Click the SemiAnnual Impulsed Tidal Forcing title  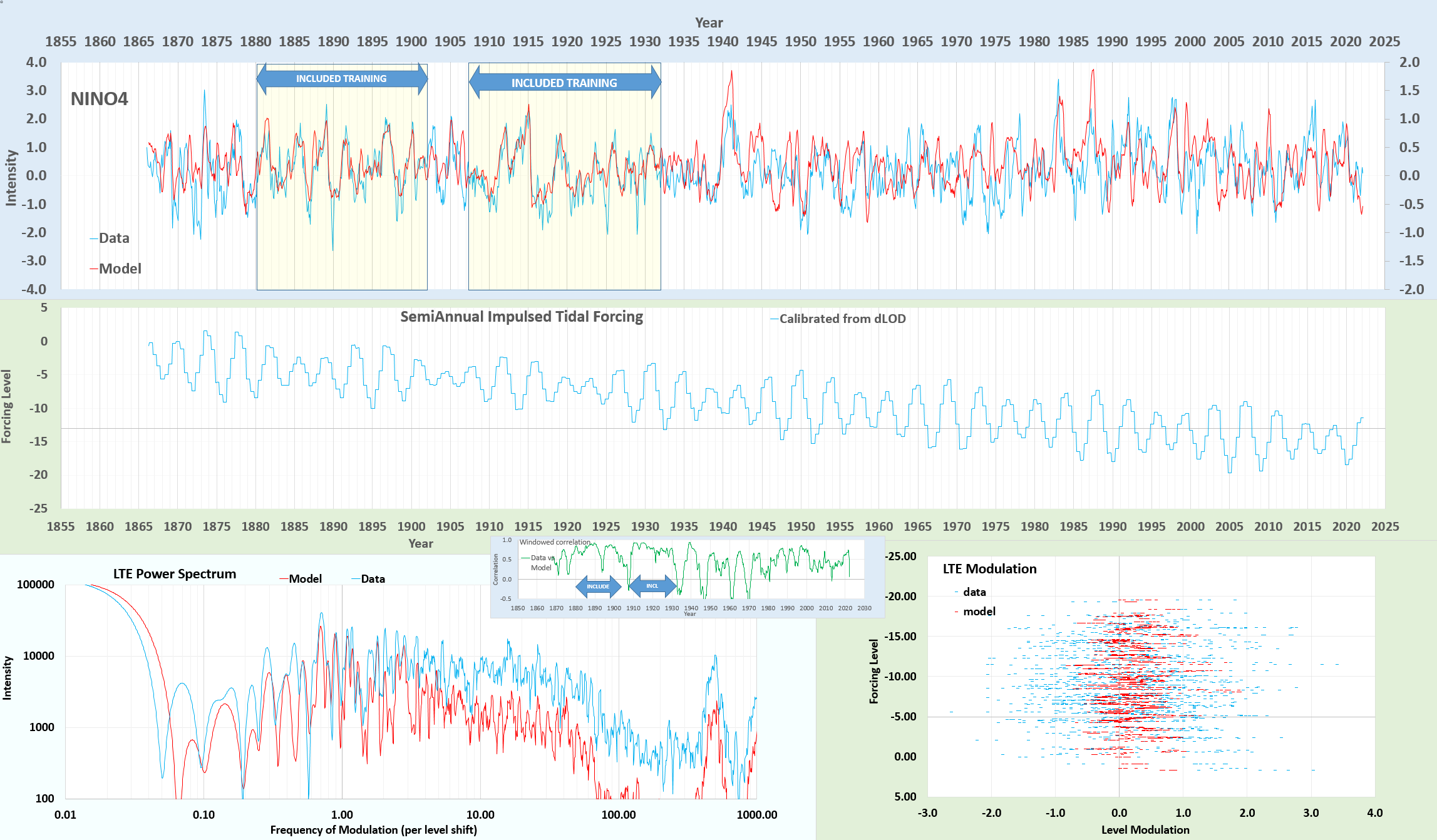click(x=521, y=317)
